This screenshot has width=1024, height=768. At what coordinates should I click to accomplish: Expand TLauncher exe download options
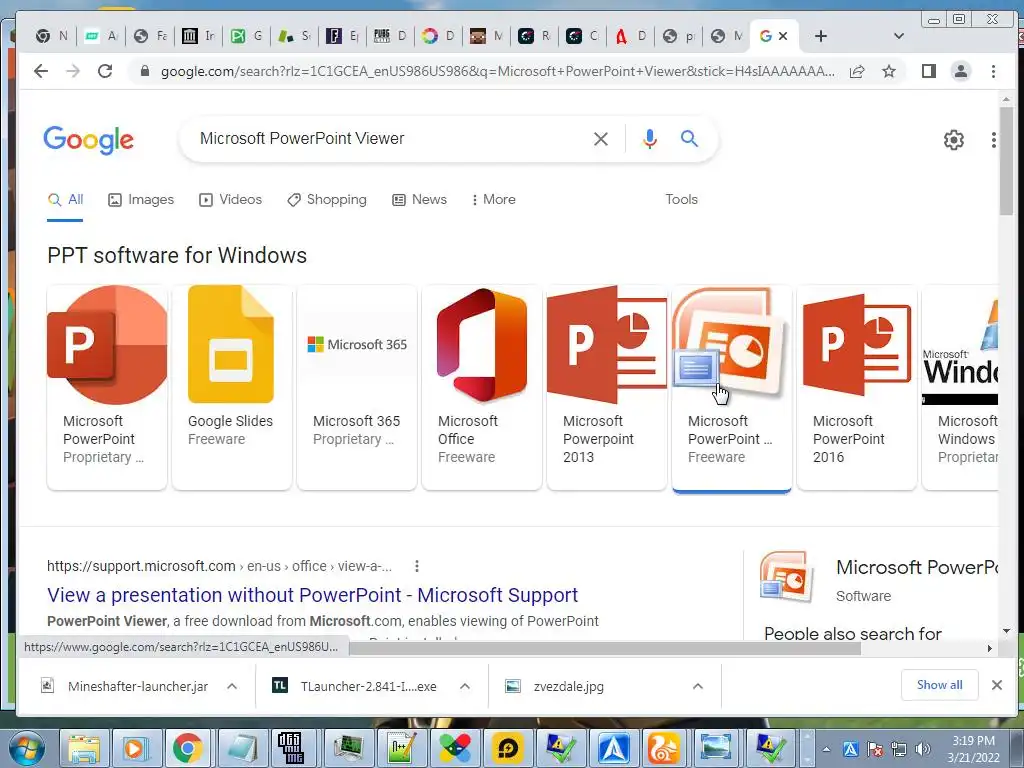pos(465,686)
